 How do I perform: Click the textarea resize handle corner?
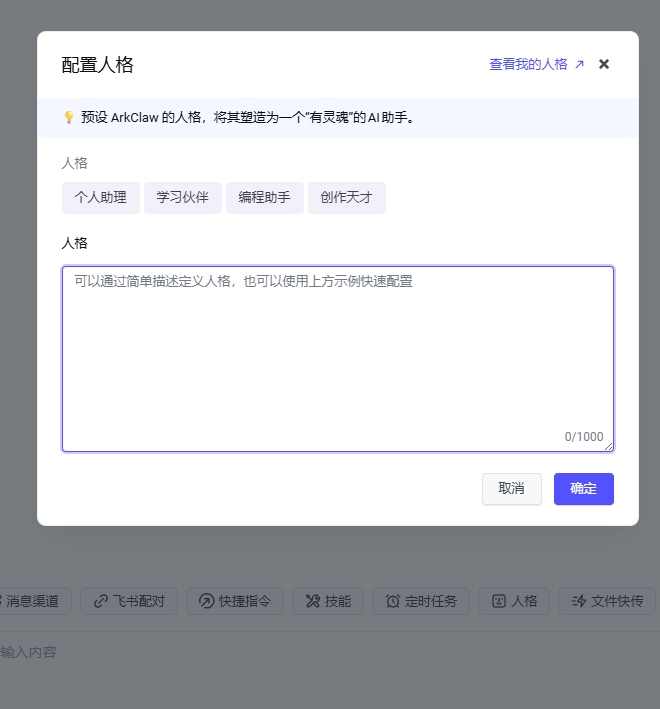[x=608, y=447]
